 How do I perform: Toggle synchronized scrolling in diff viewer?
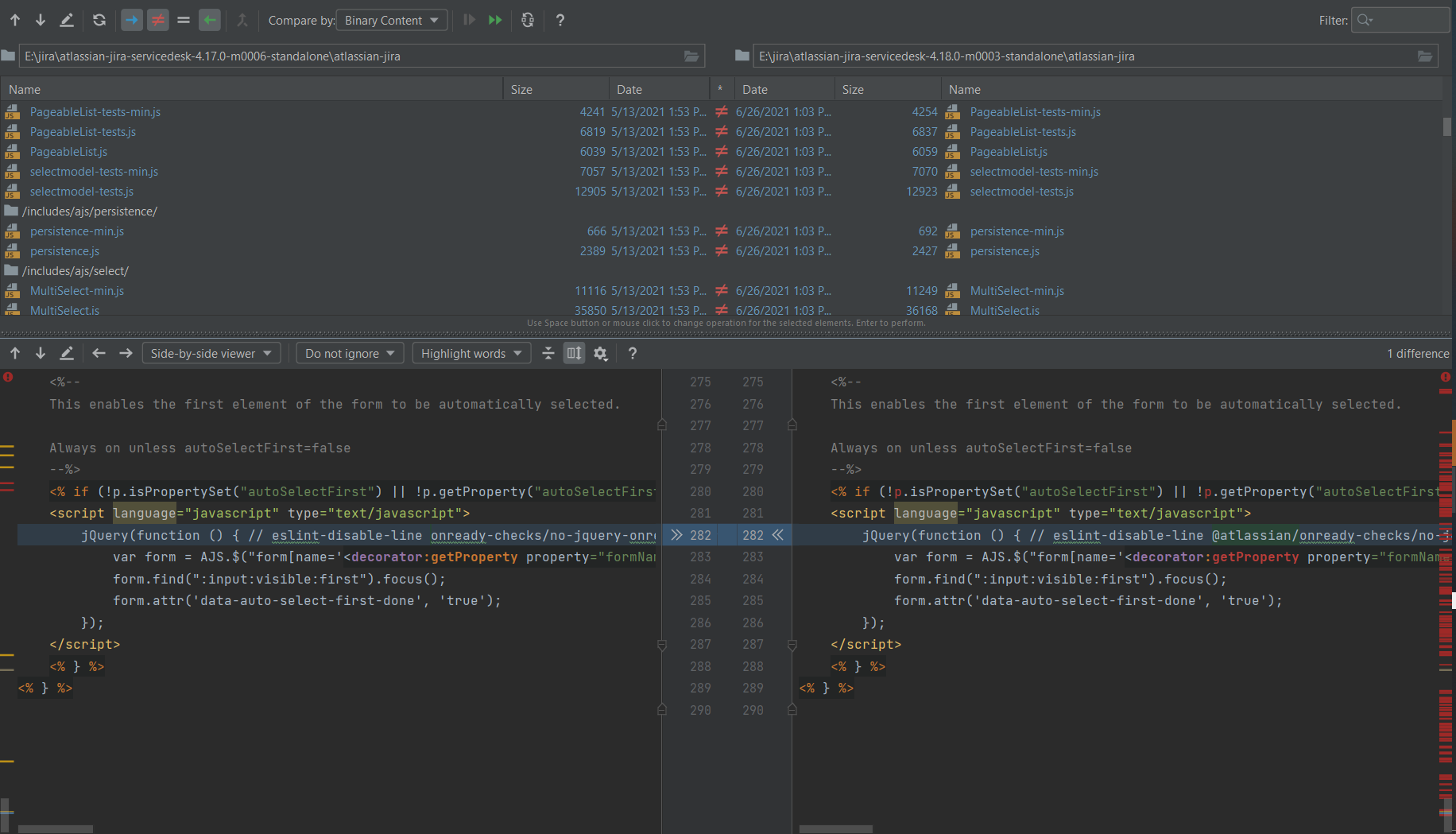(574, 353)
